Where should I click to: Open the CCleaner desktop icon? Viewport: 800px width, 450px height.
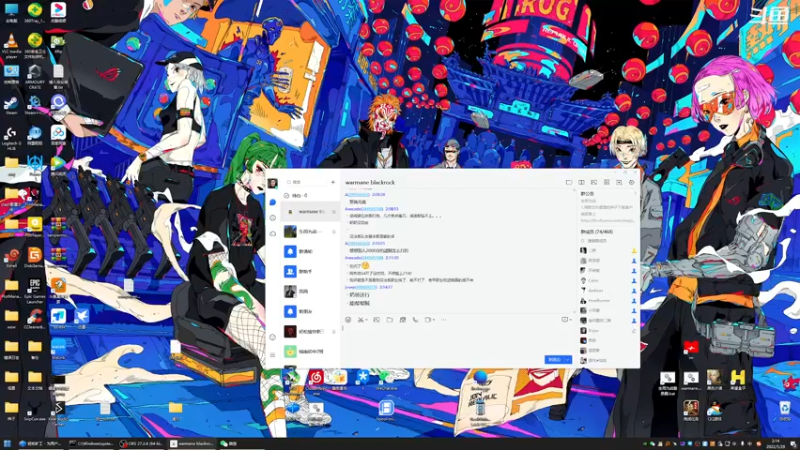[35, 319]
